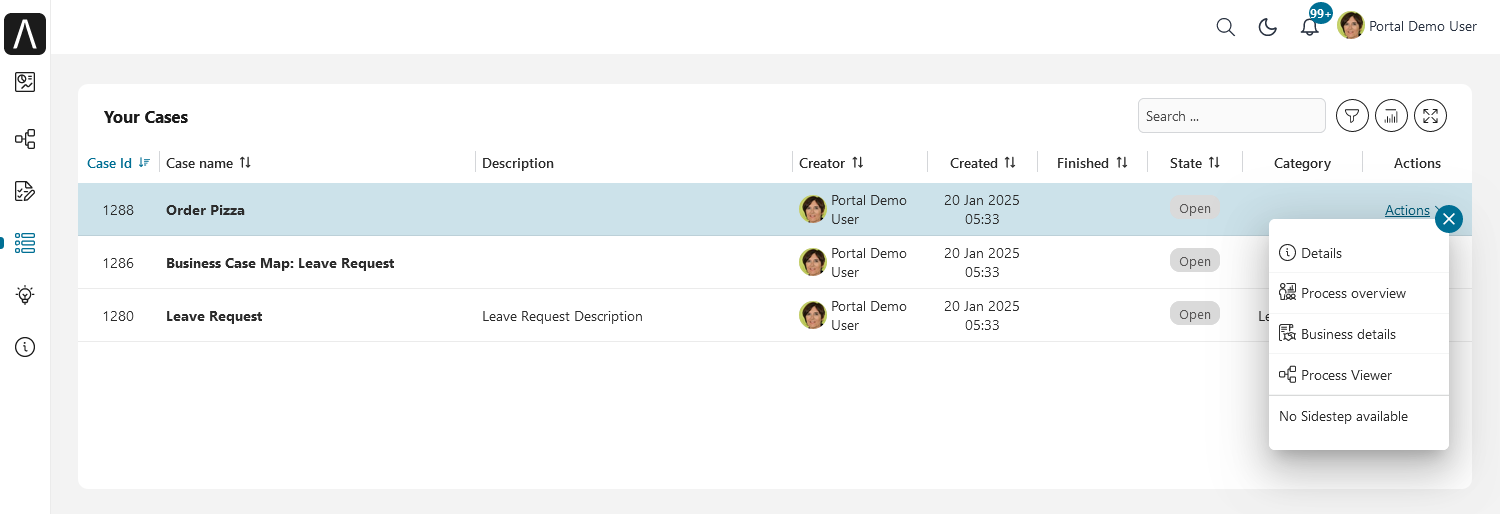Click the Process Viewer icon
This screenshot has height=514, width=1500.
tap(1288, 375)
